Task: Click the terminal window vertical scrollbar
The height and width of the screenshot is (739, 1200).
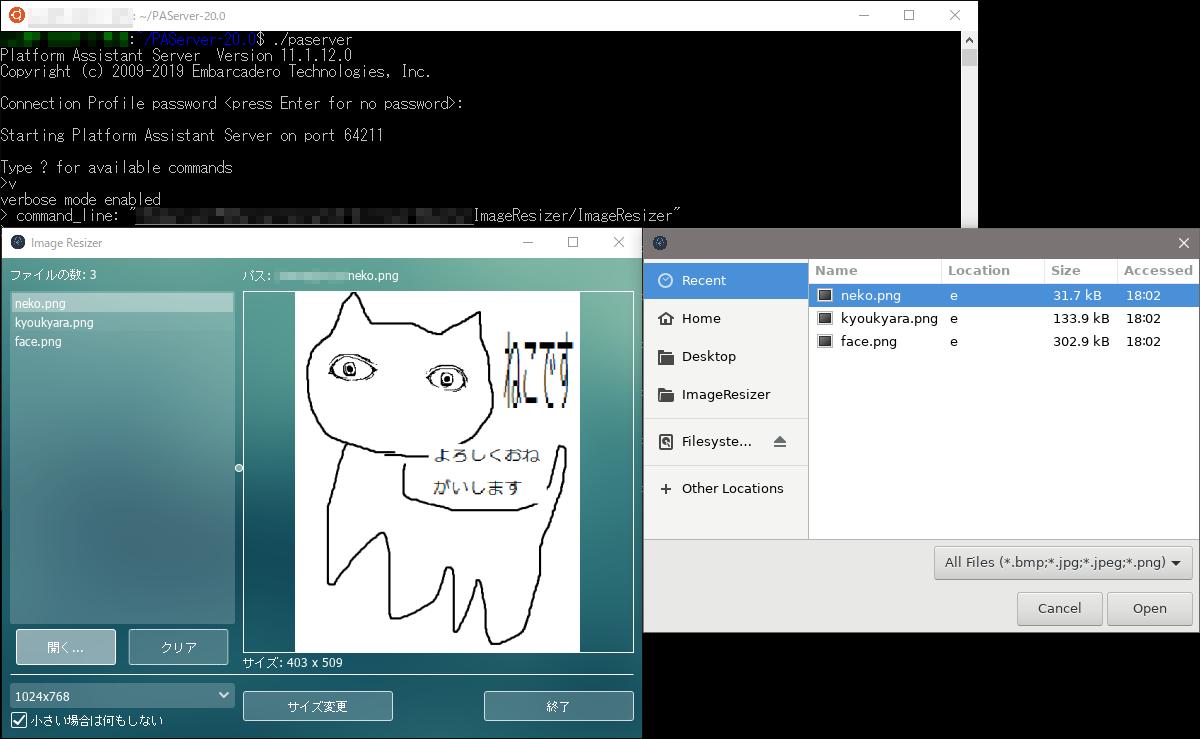Action: tap(969, 129)
